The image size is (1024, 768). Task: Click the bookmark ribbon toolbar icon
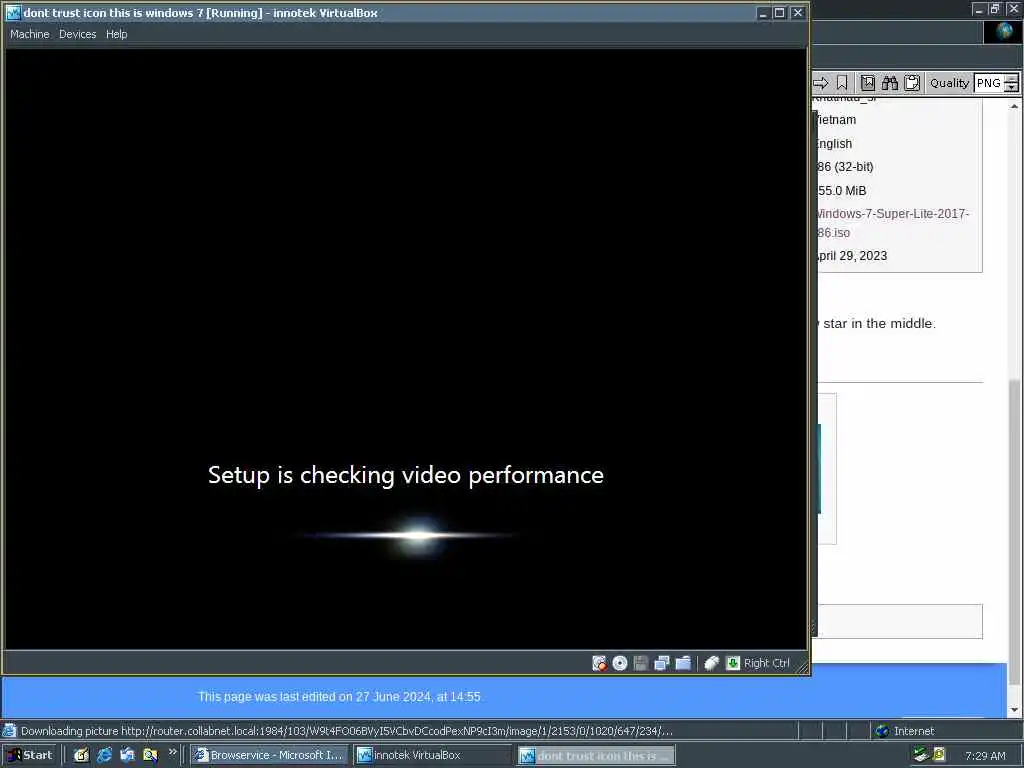[842, 83]
